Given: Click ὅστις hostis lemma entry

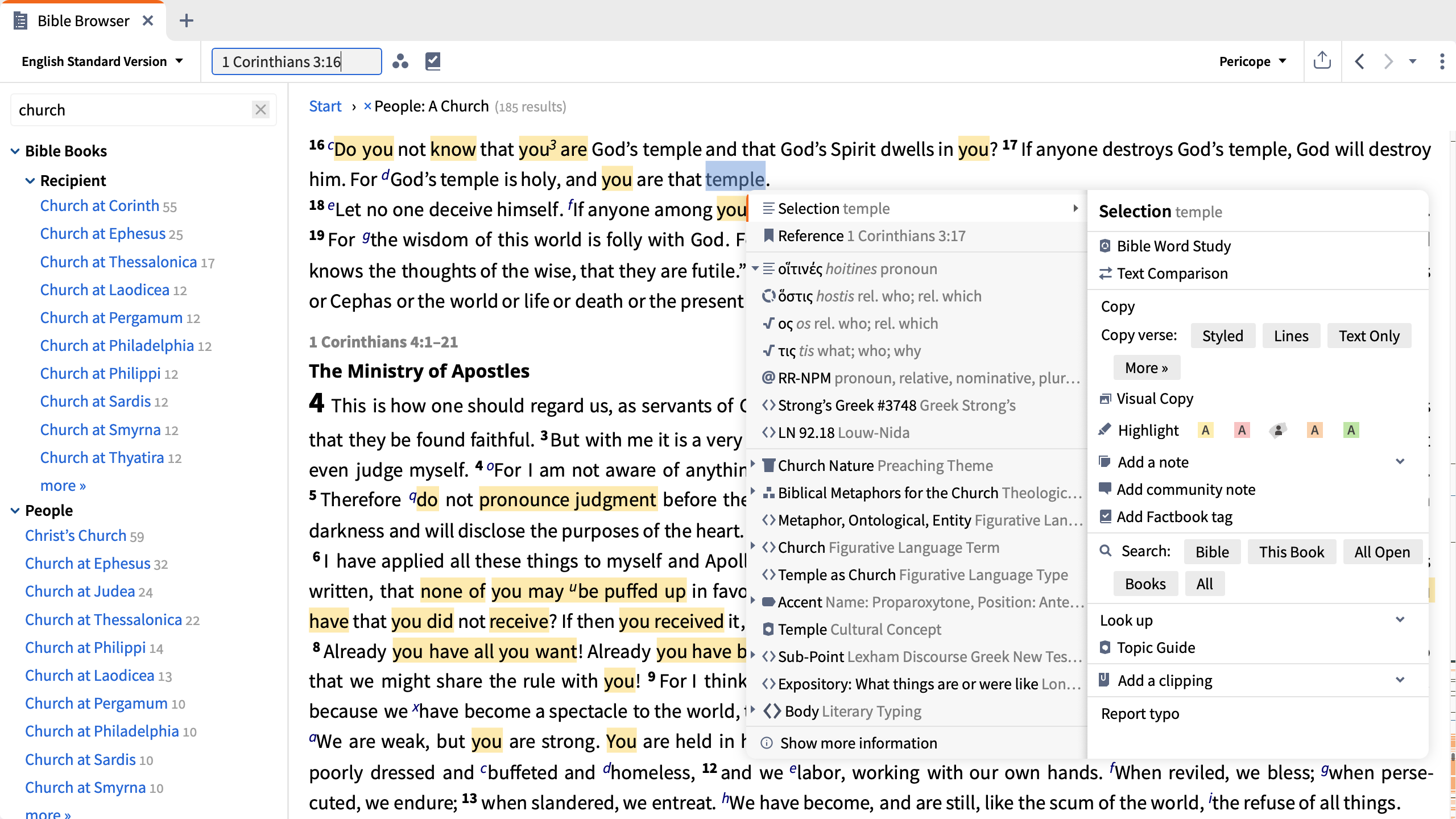Looking at the screenshot, I should coord(917,296).
